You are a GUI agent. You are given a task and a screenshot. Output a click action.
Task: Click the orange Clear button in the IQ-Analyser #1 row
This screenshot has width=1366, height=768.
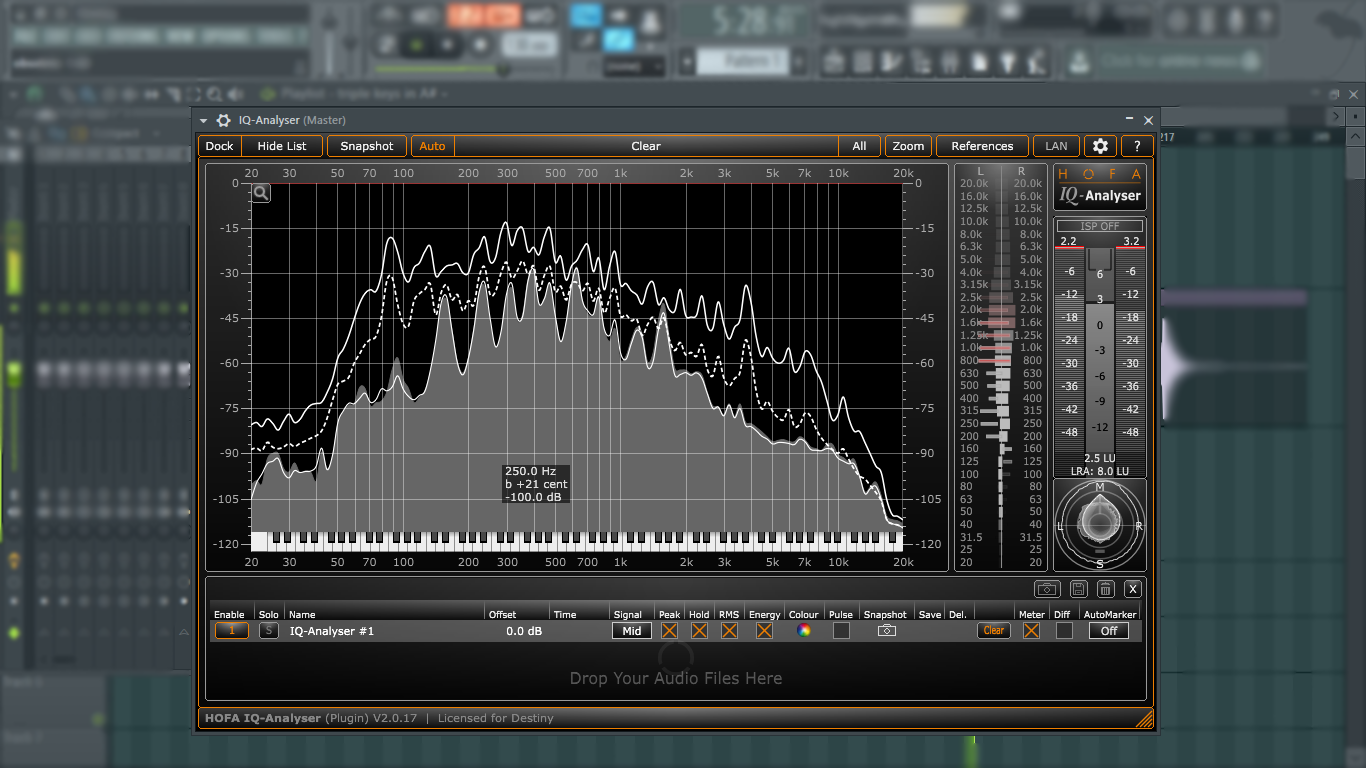coord(994,631)
